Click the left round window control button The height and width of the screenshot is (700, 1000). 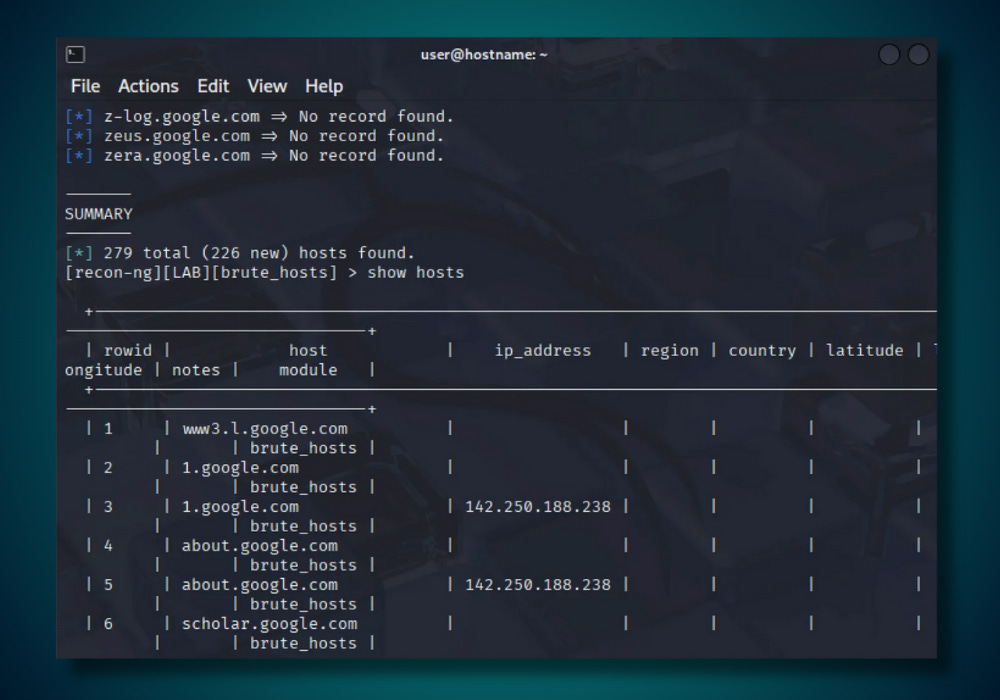(889, 55)
